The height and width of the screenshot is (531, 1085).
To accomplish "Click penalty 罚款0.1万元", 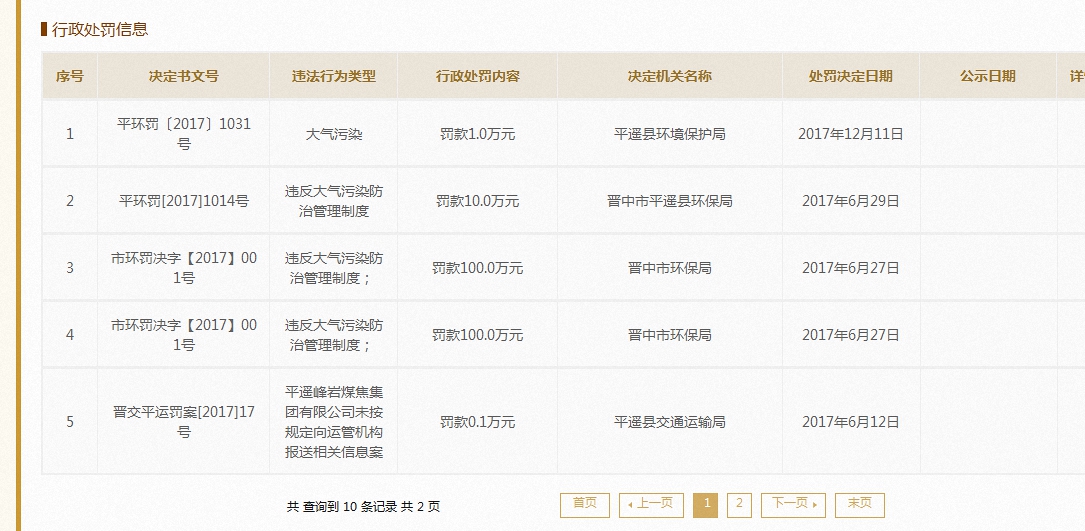I will pyautogui.click(x=477, y=422).
